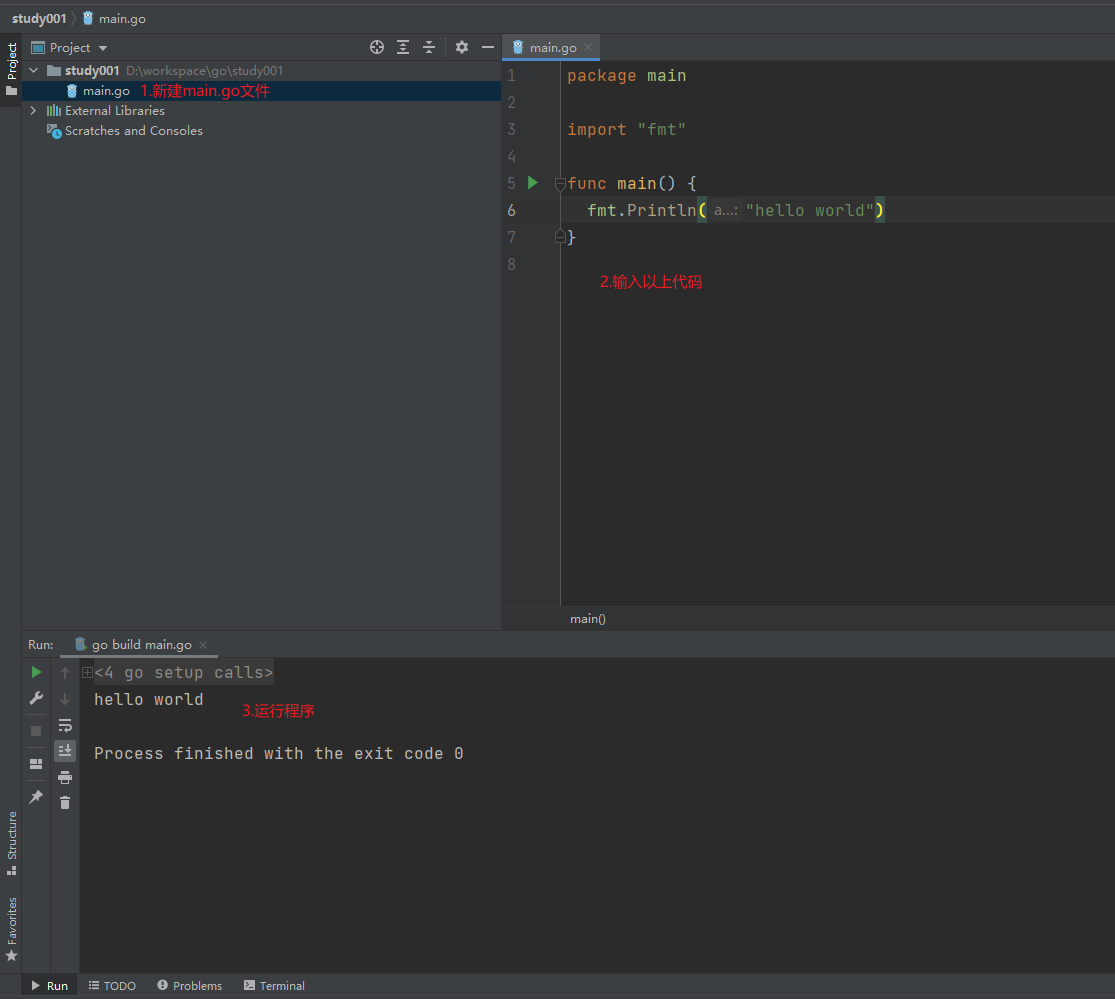Click study001 in the breadcrumb bar
Screen dimensions: 1115x999
click(39, 18)
